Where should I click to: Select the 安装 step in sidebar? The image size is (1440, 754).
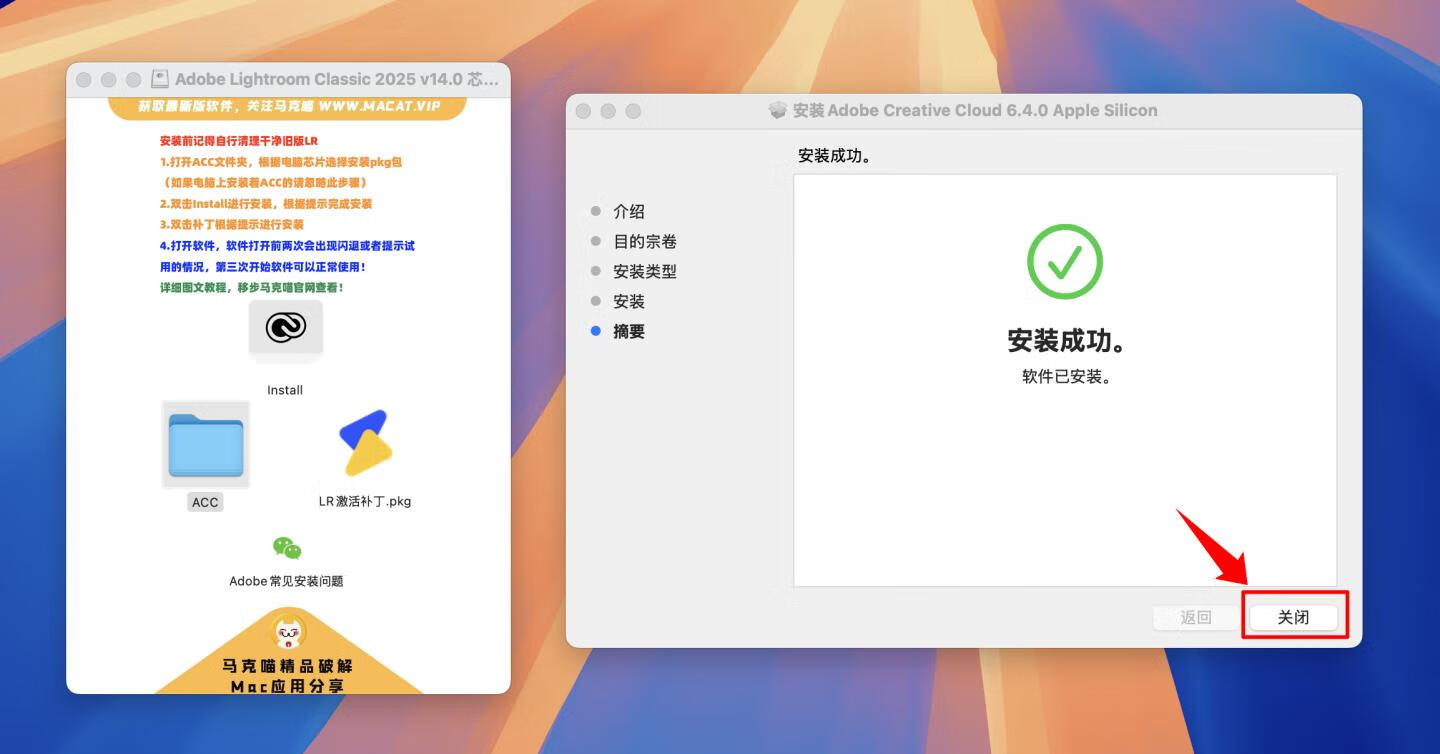629,302
